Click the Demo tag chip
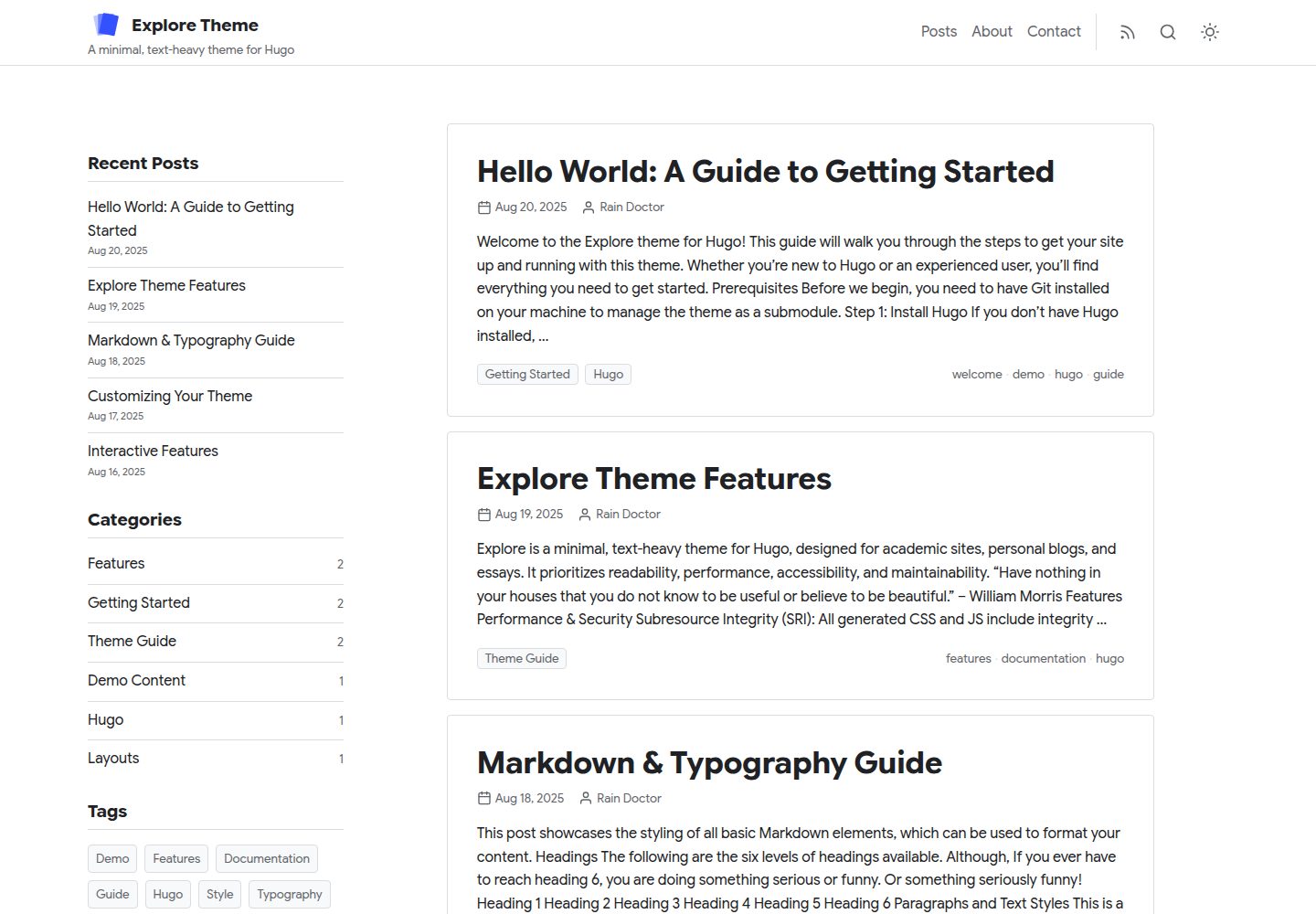The height and width of the screenshot is (914, 1316). pos(112,858)
